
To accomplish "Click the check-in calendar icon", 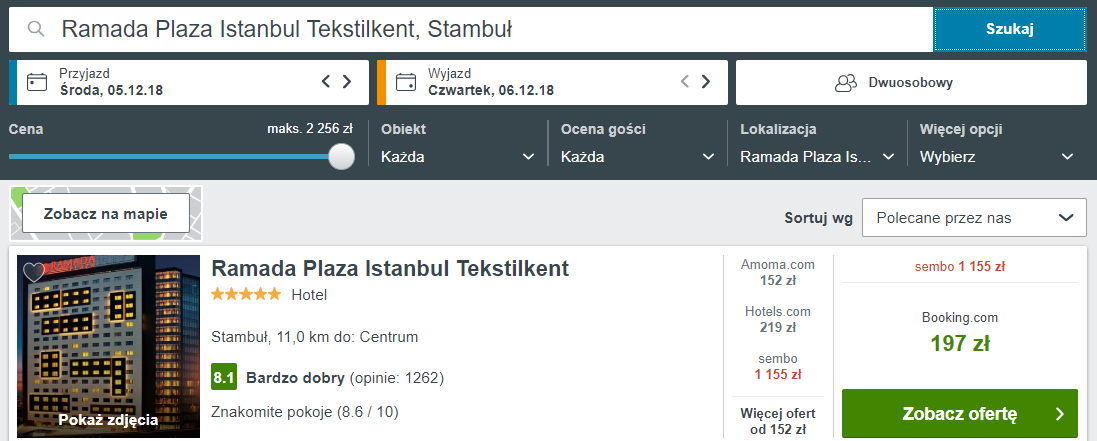I will click(x=37, y=82).
